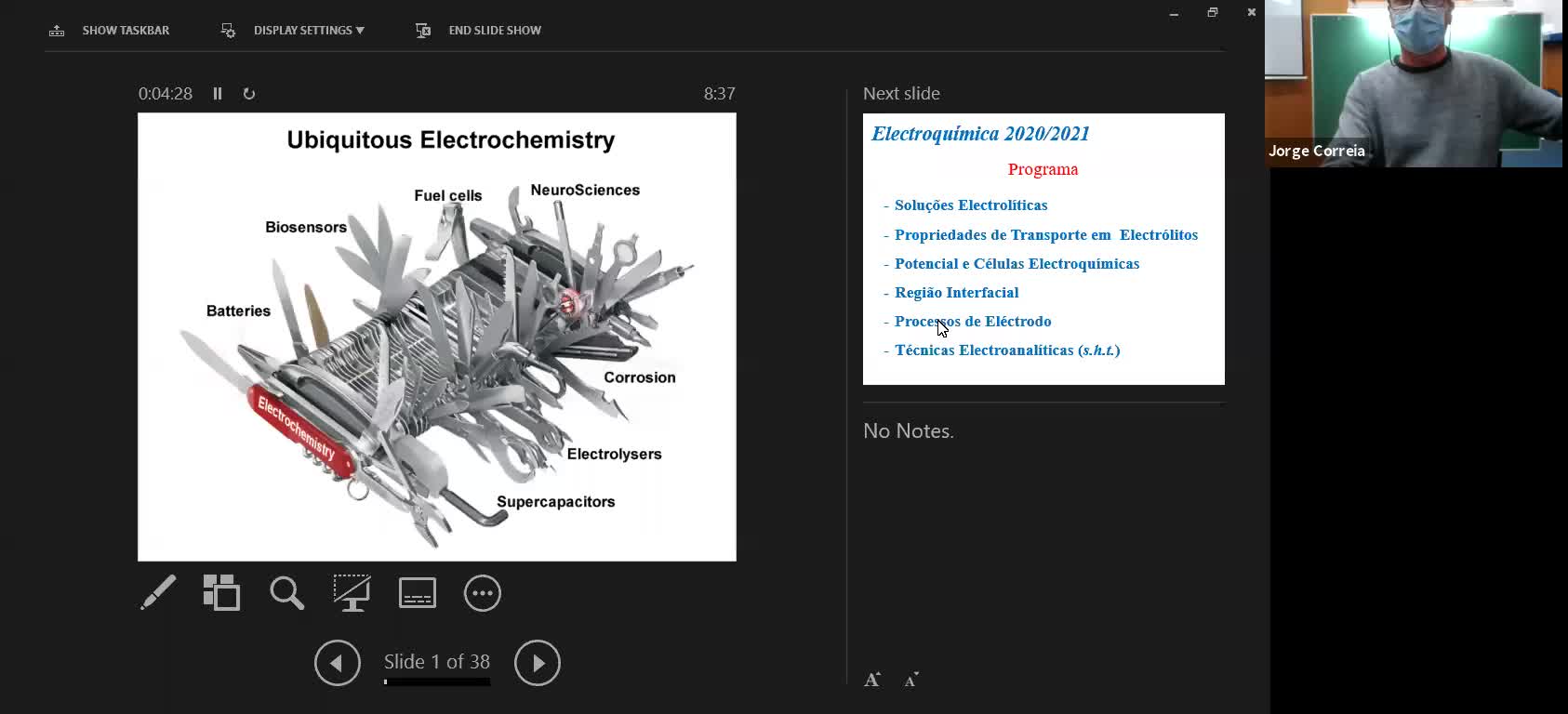Click the Programa heading in next slide

coord(1043,169)
